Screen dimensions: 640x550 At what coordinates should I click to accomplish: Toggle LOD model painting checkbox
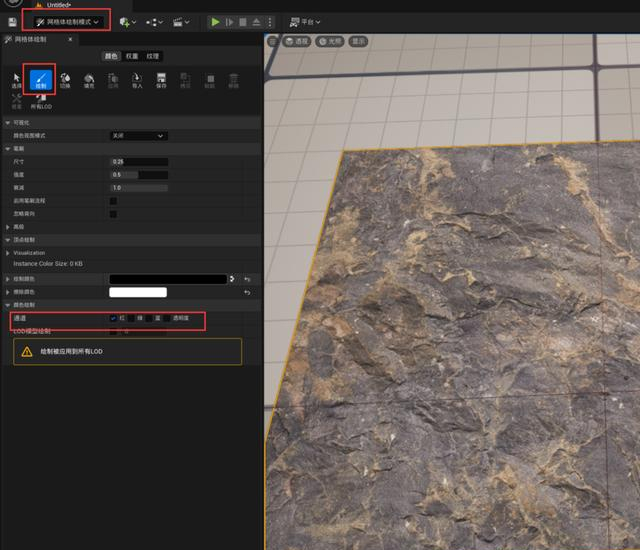(113, 331)
